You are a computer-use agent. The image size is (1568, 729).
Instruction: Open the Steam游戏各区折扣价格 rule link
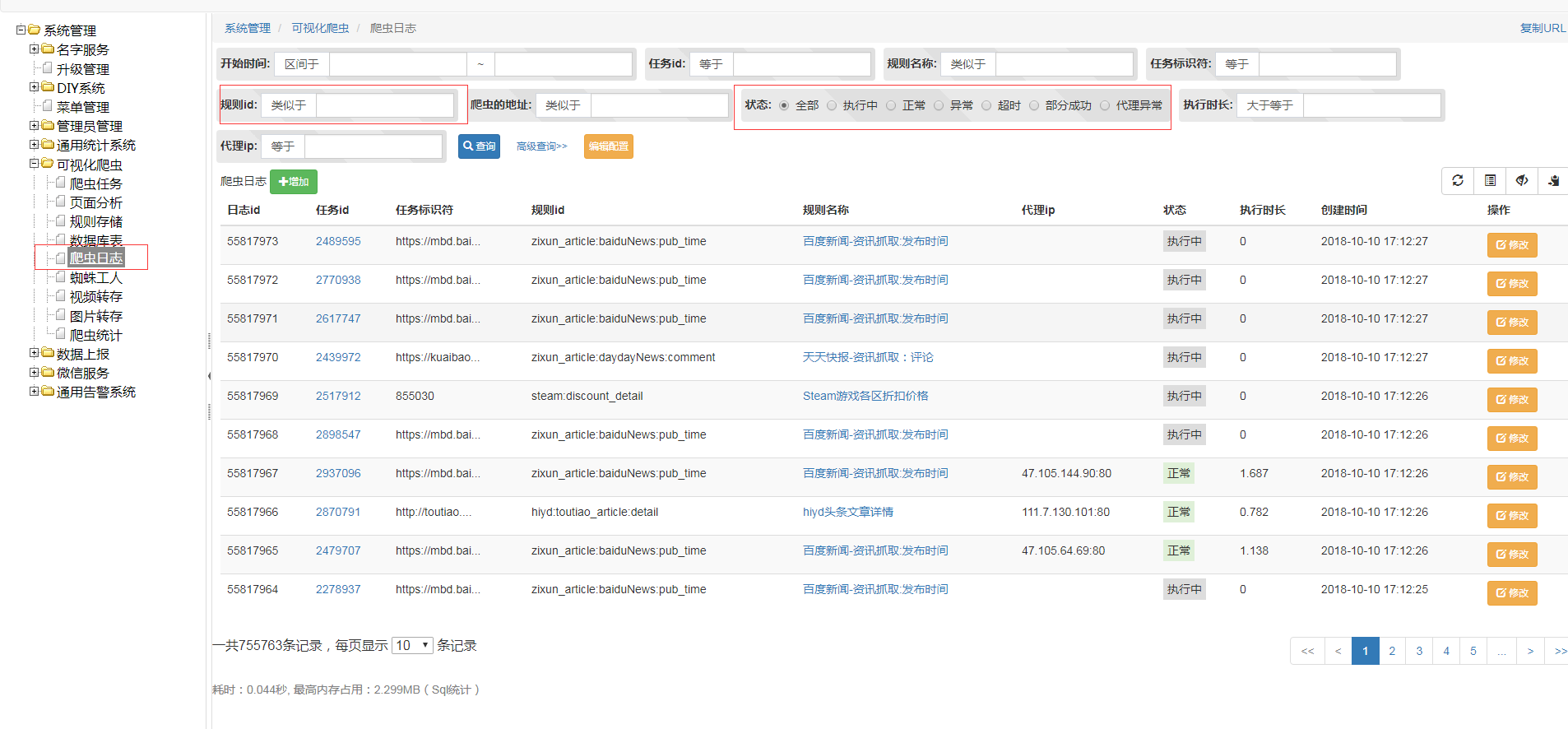(x=865, y=396)
